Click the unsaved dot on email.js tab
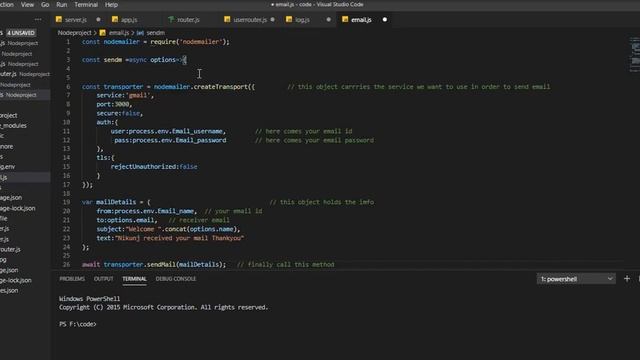The height and width of the screenshot is (360, 640). point(384,20)
